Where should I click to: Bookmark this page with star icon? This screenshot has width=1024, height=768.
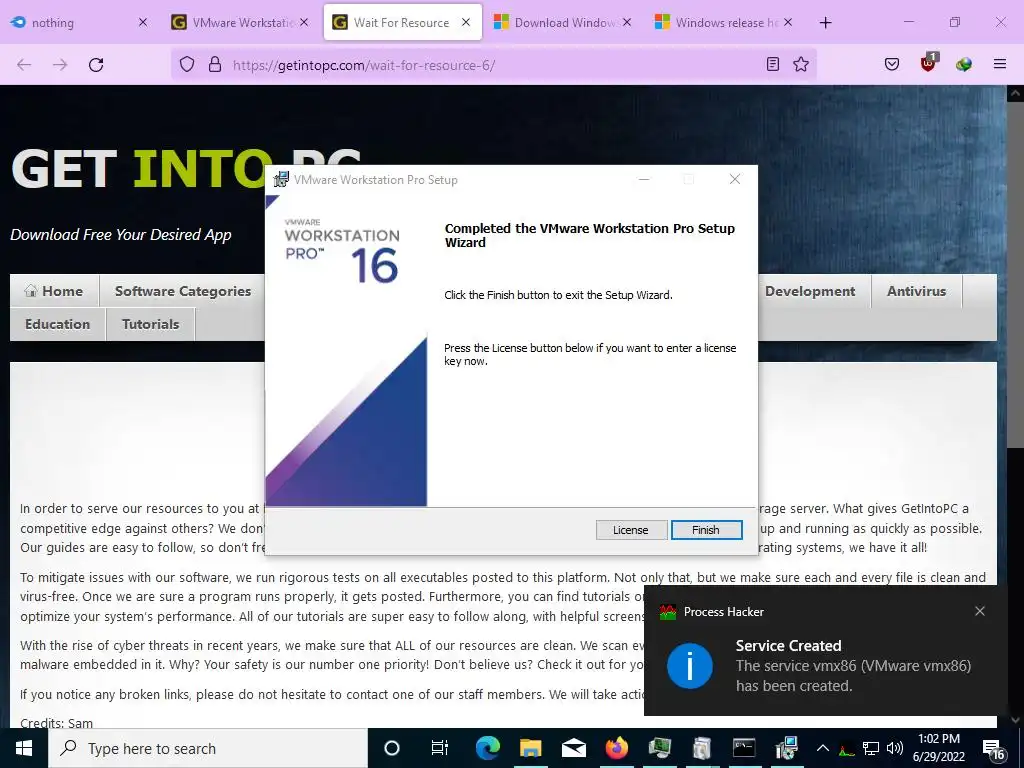(801, 64)
